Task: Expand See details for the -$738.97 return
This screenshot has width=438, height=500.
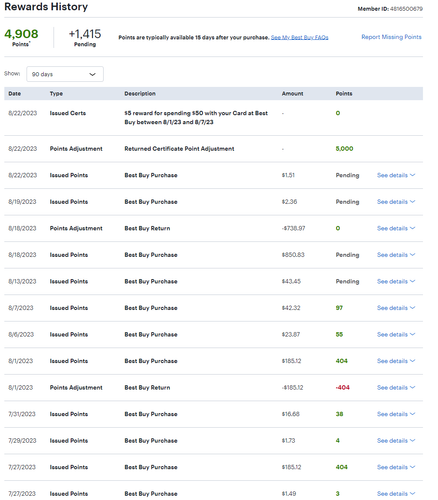Action: pyautogui.click(x=396, y=228)
